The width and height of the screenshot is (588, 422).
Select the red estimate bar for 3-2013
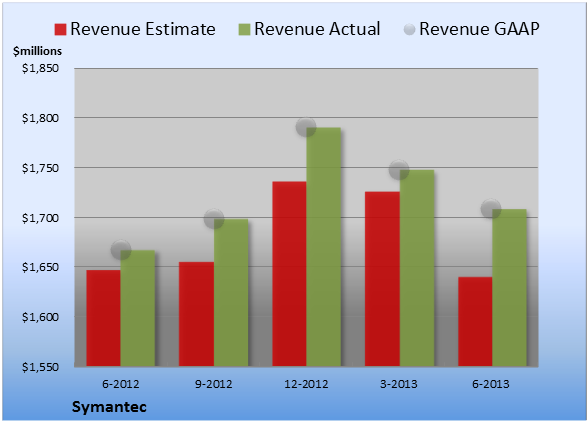[382, 279]
